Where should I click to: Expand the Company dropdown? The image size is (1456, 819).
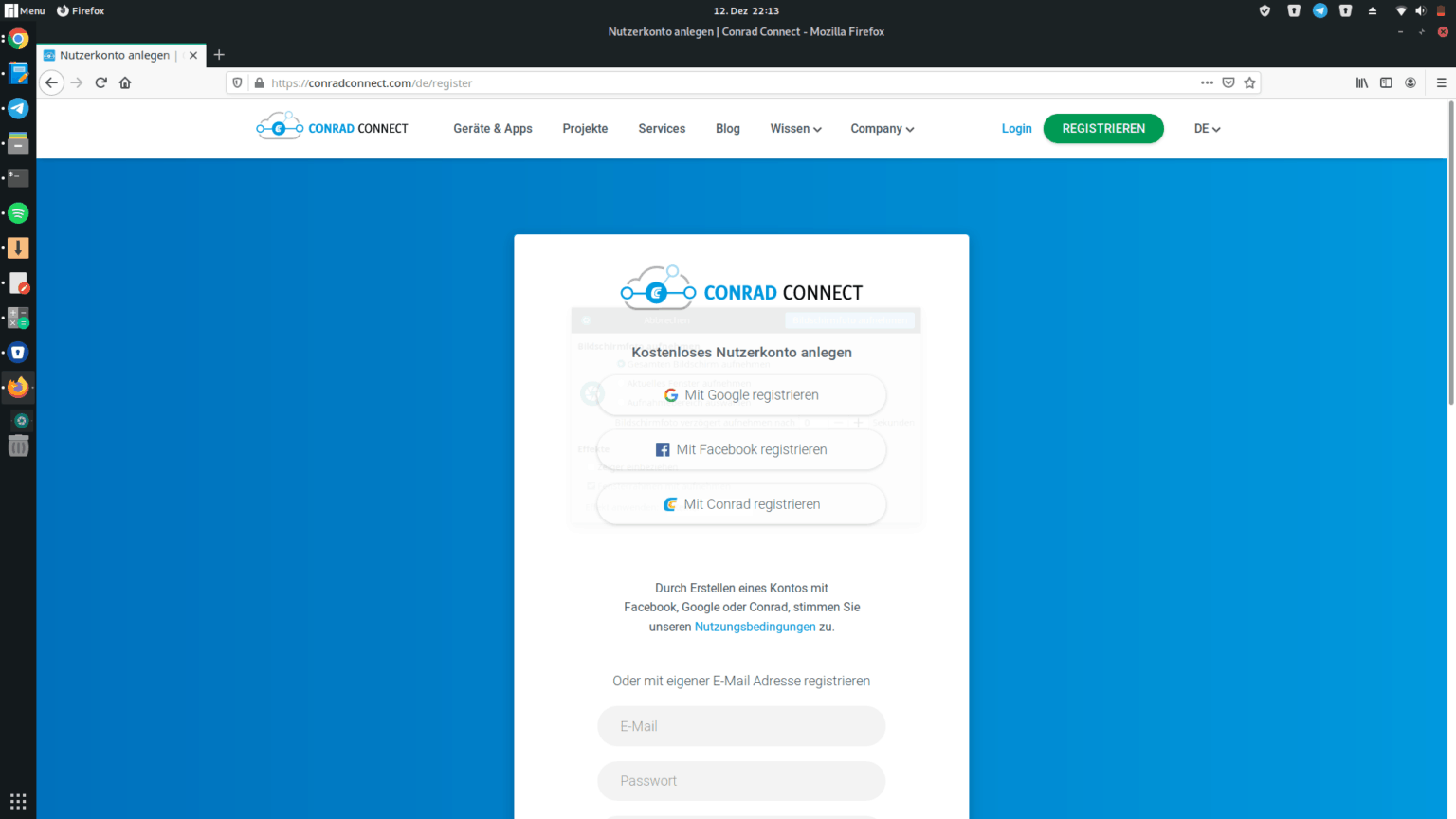(882, 128)
